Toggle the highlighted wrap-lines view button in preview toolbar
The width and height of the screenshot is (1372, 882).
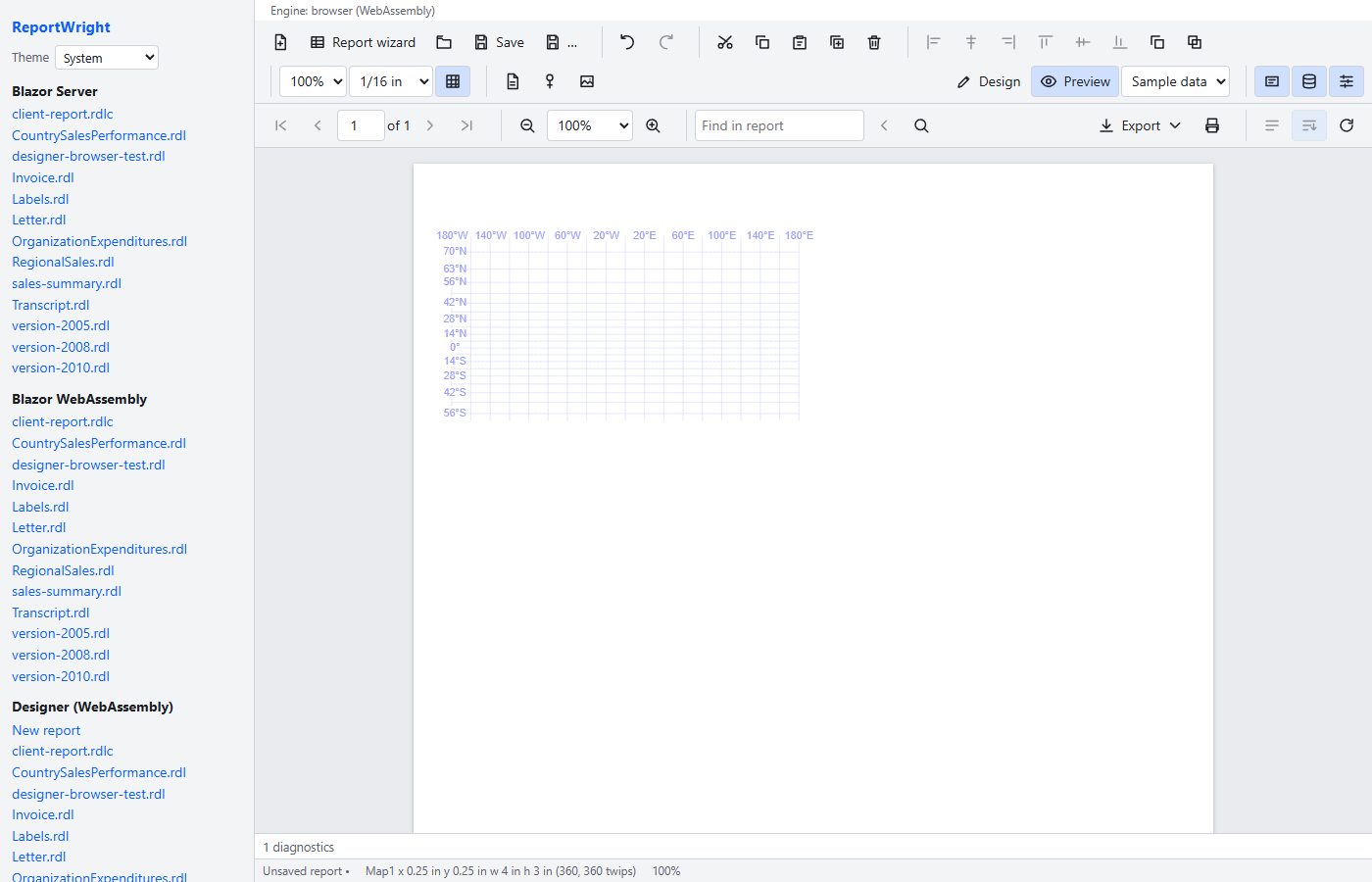pyautogui.click(x=1309, y=125)
